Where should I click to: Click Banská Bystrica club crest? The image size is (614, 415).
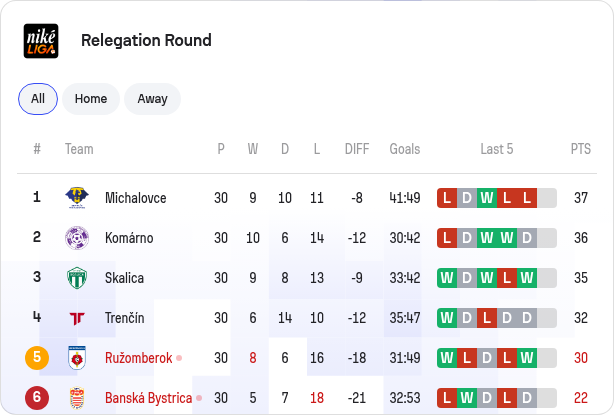77,398
